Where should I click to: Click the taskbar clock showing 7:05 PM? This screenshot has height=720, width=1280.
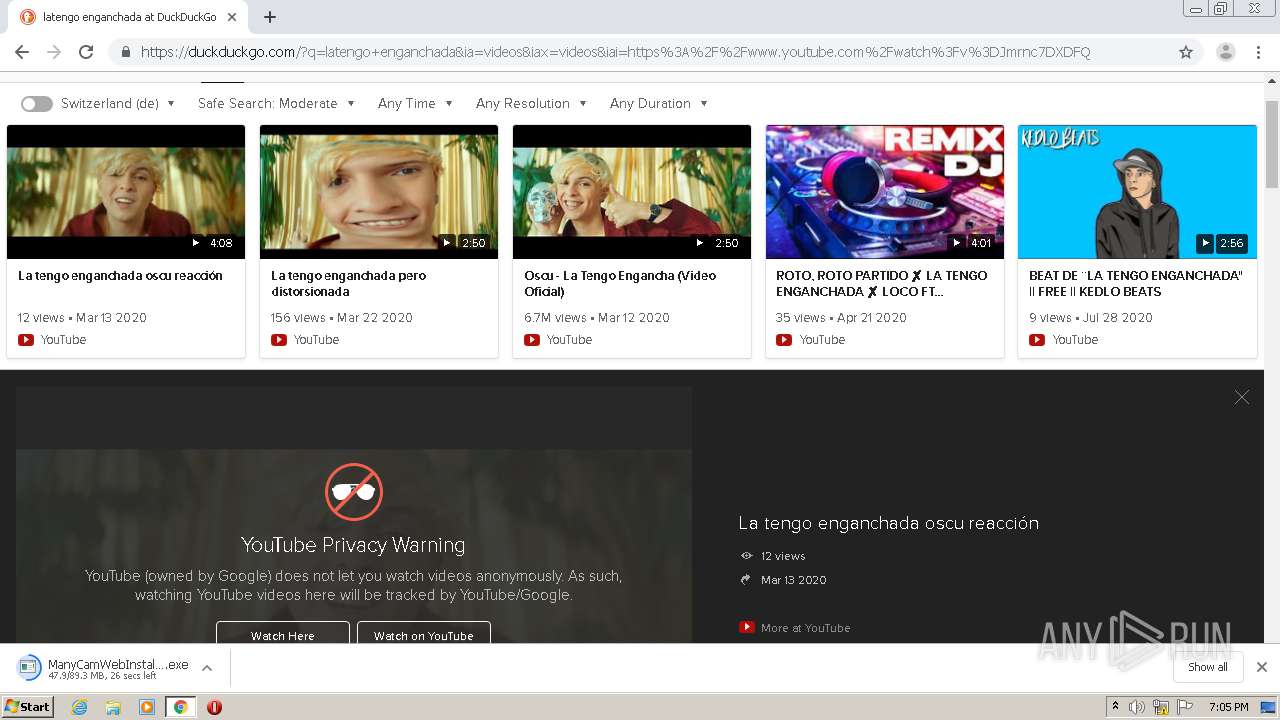pos(1228,707)
